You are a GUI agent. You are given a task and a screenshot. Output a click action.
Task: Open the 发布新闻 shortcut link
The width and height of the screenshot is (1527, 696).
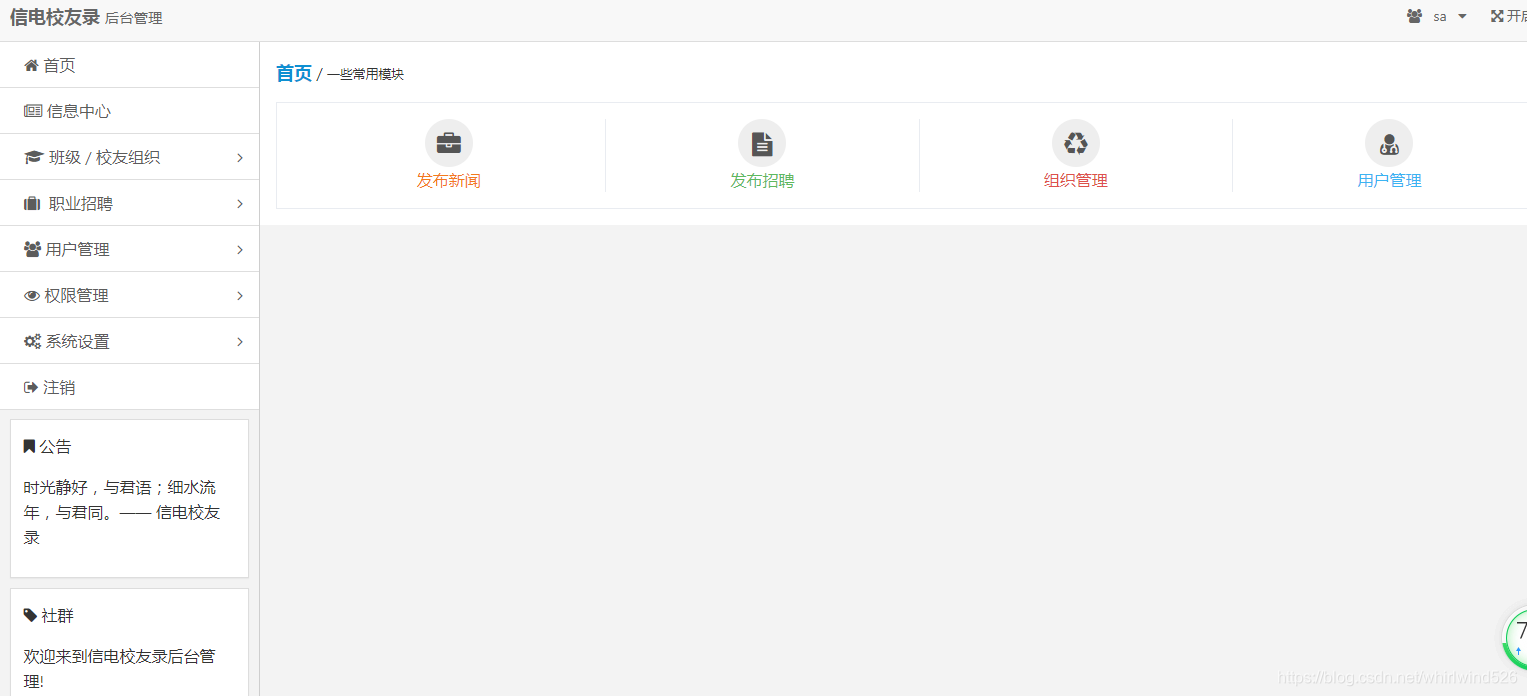(x=449, y=181)
